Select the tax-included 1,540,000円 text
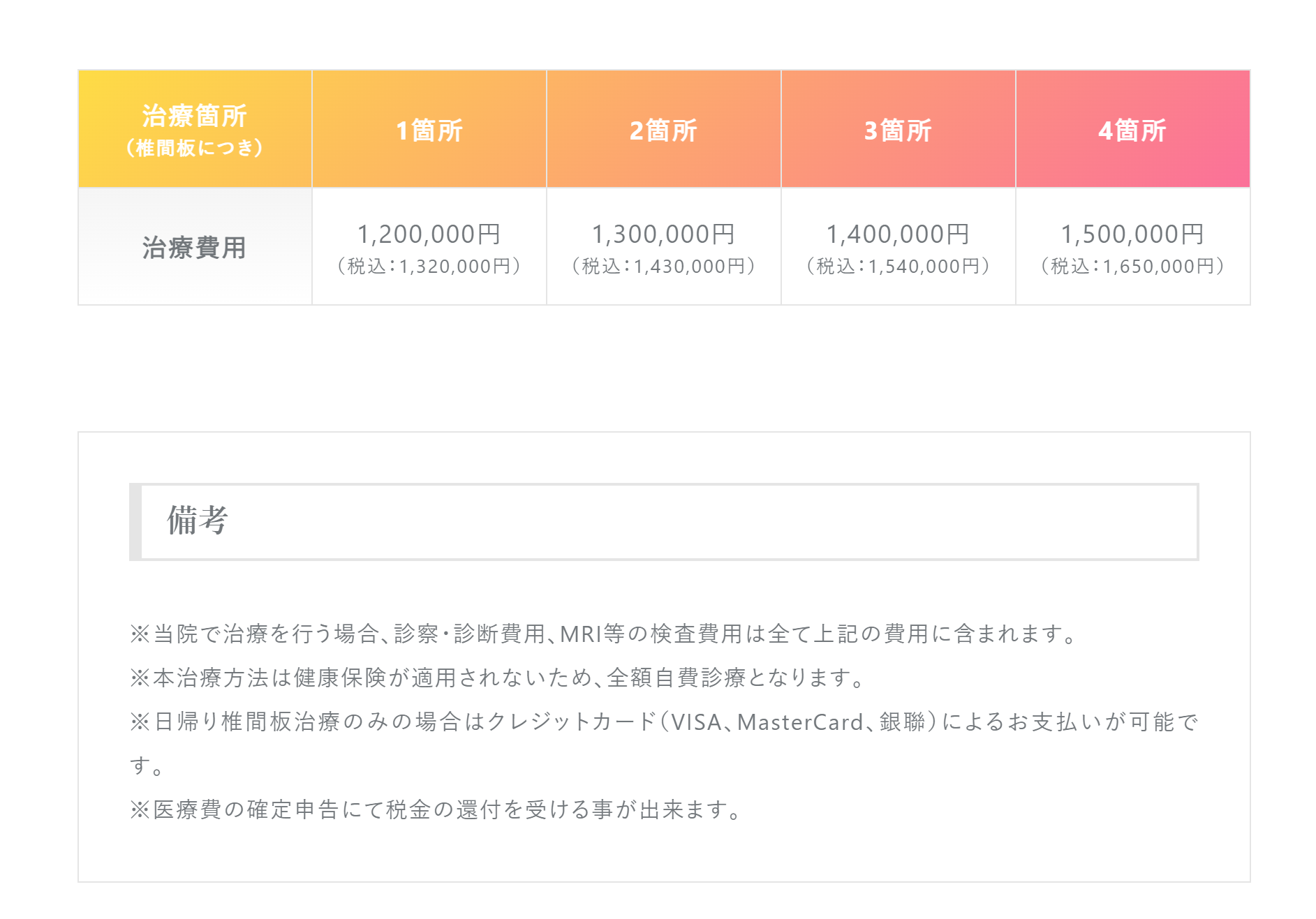This screenshot has width=1316, height=919. click(x=898, y=267)
